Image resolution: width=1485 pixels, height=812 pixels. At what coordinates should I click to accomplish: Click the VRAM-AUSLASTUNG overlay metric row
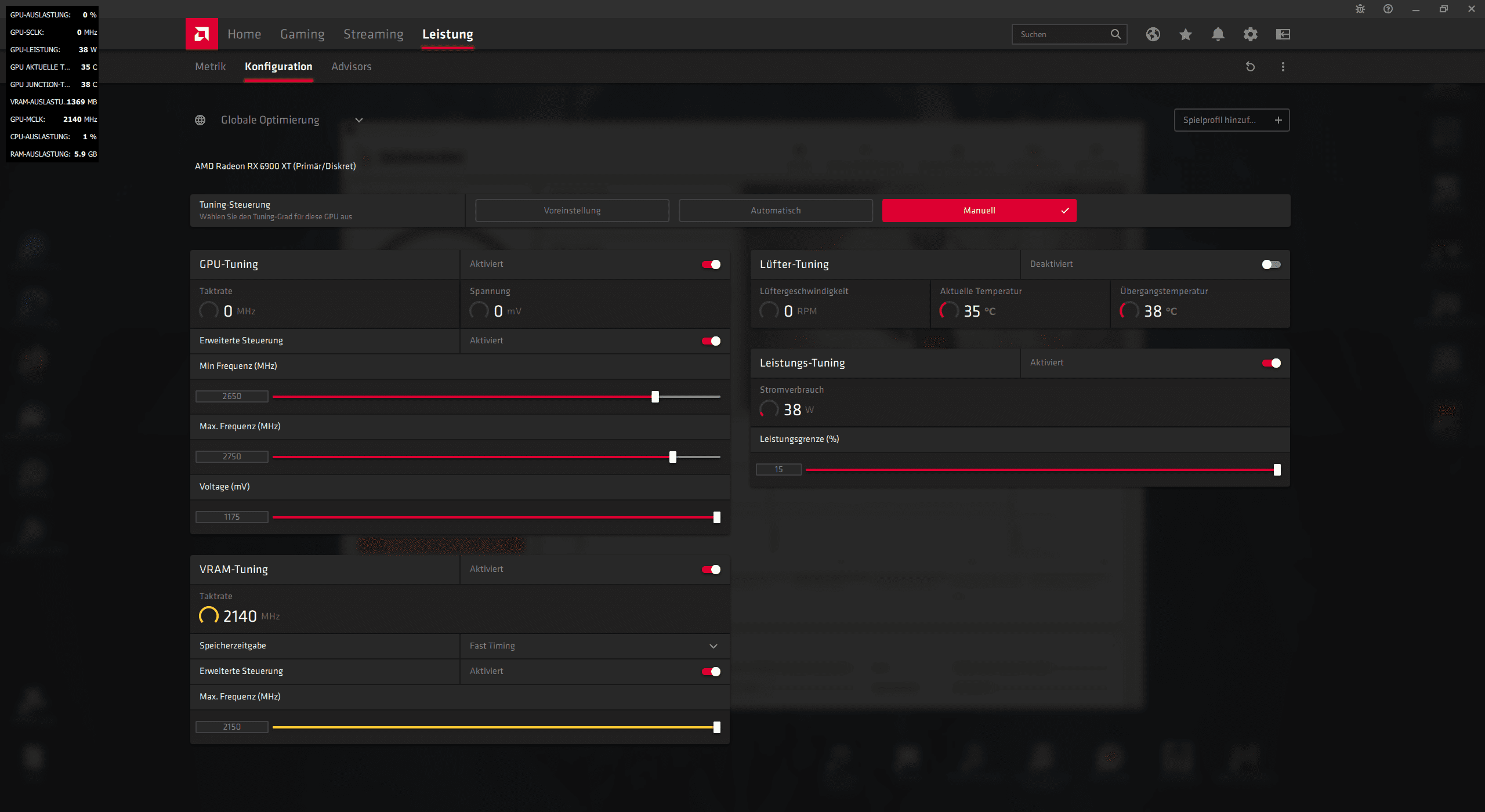click(x=53, y=101)
